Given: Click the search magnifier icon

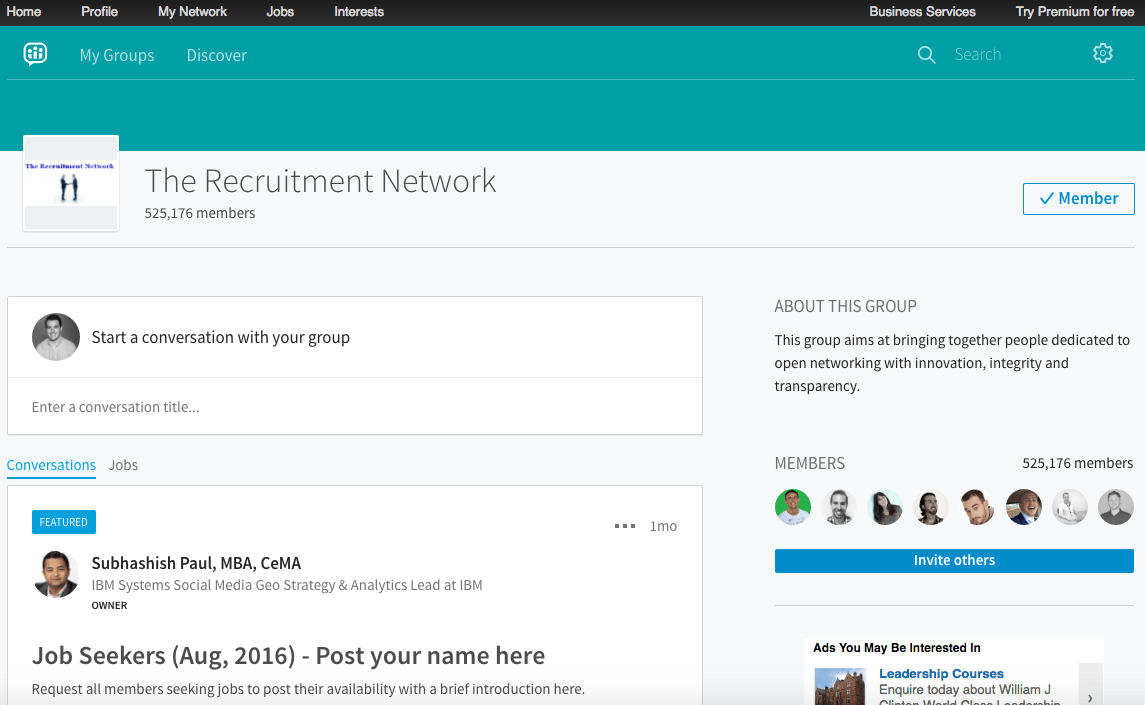Looking at the screenshot, I should (x=926, y=55).
